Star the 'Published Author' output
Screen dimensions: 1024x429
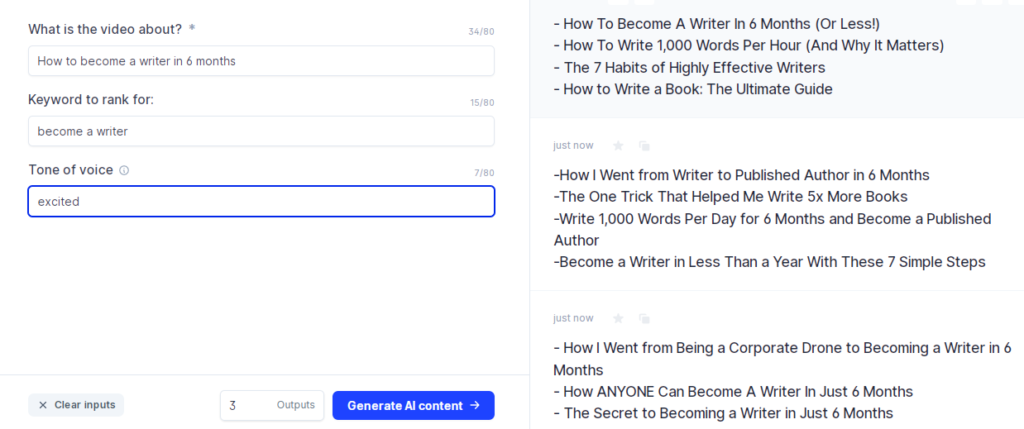pyautogui.click(x=618, y=145)
